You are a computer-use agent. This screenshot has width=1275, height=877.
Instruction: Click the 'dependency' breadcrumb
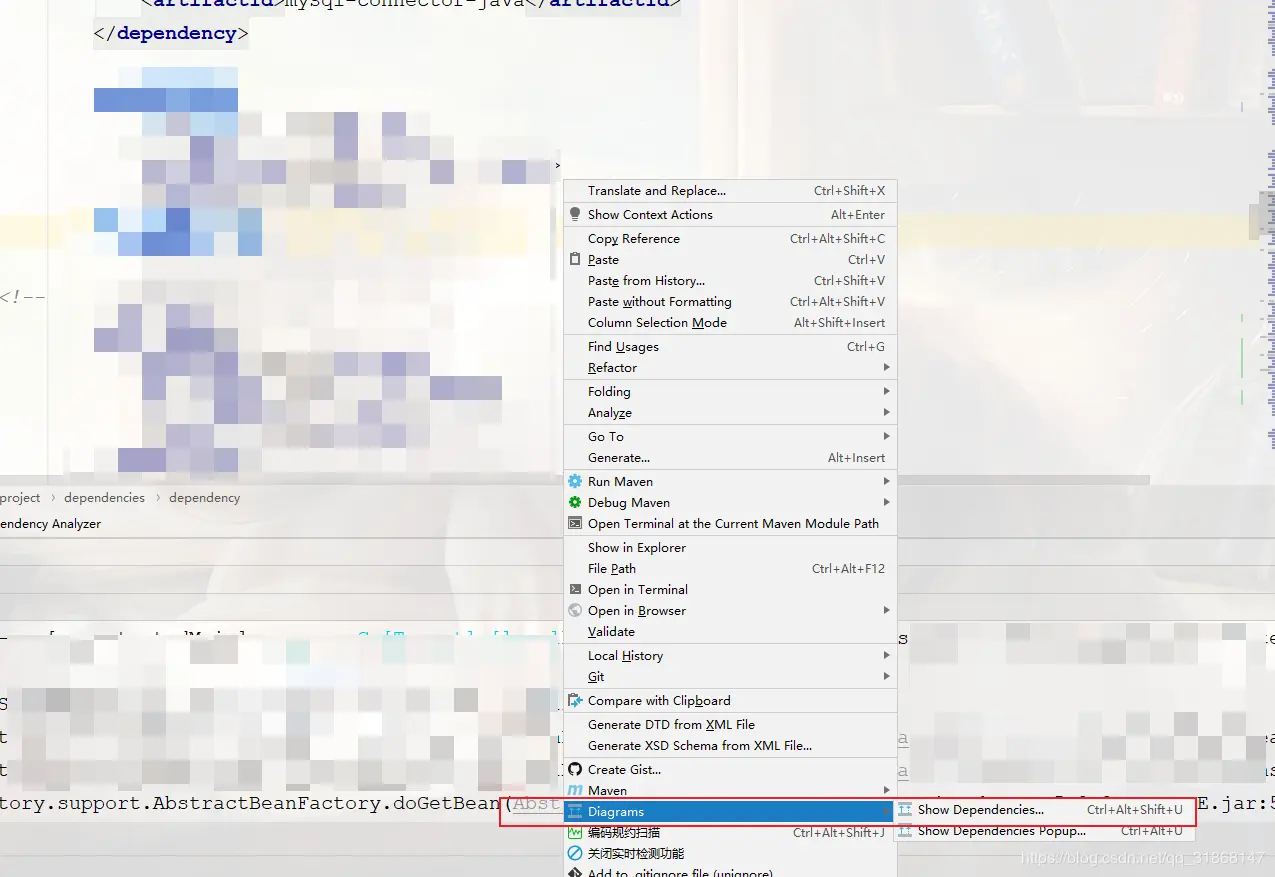click(204, 497)
